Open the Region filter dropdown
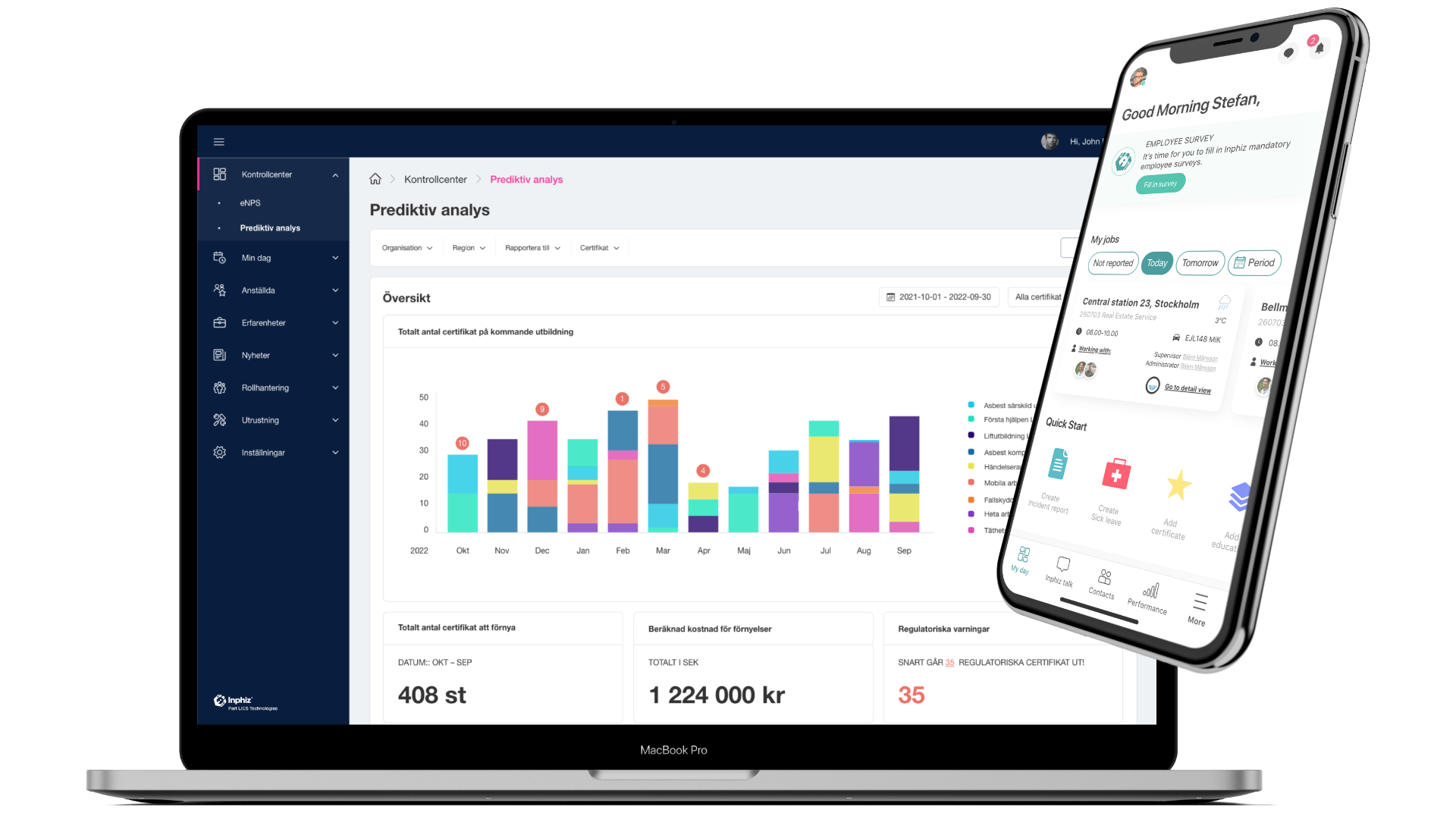This screenshot has width=1456, height=819. pos(467,247)
